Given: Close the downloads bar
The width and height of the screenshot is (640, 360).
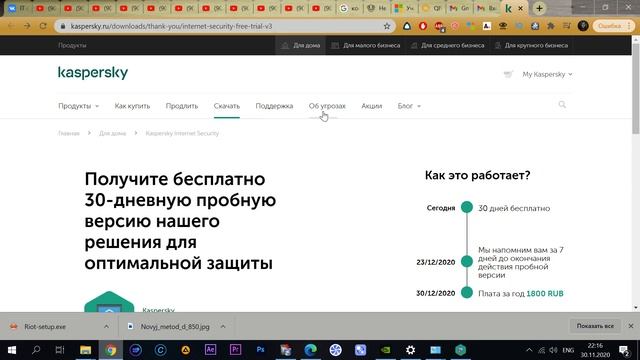Looking at the screenshot, I should pyautogui.click(x=631, y=326).
